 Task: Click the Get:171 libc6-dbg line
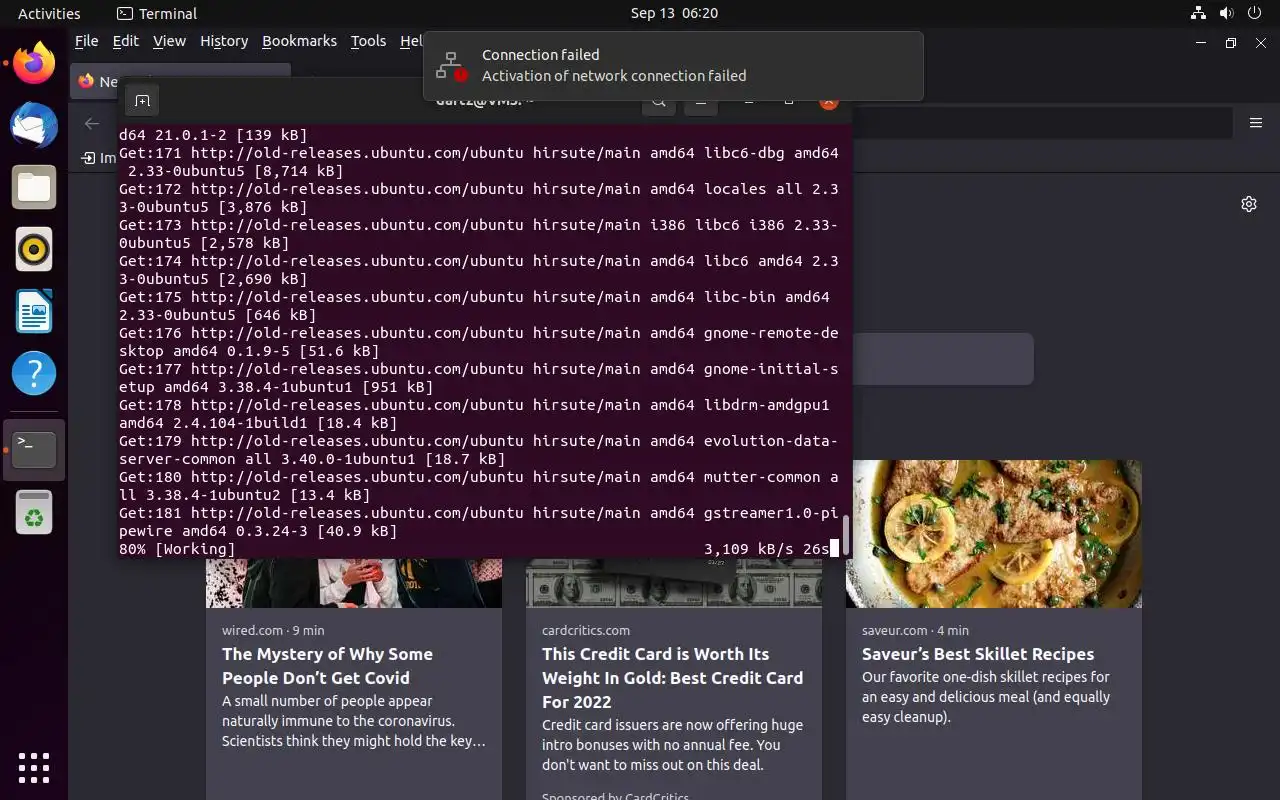tap(479, 162)
